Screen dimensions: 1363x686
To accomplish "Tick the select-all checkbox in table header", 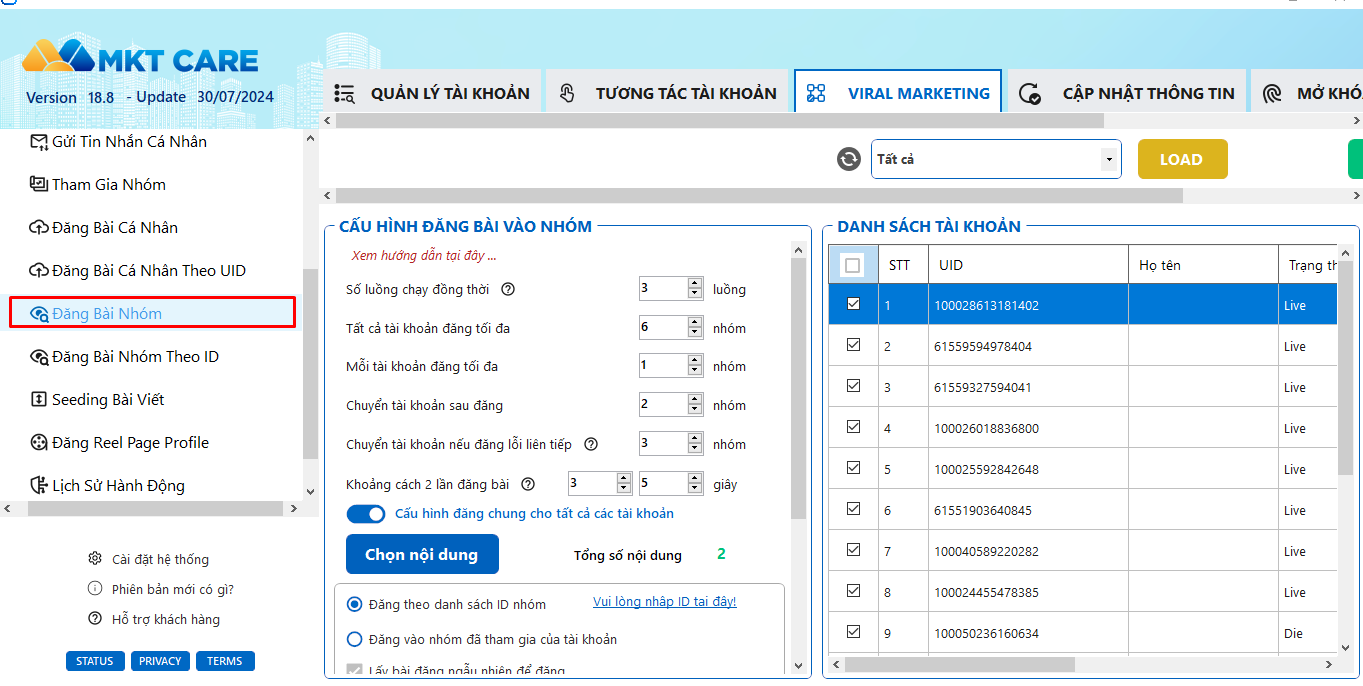I will point(852,265).
